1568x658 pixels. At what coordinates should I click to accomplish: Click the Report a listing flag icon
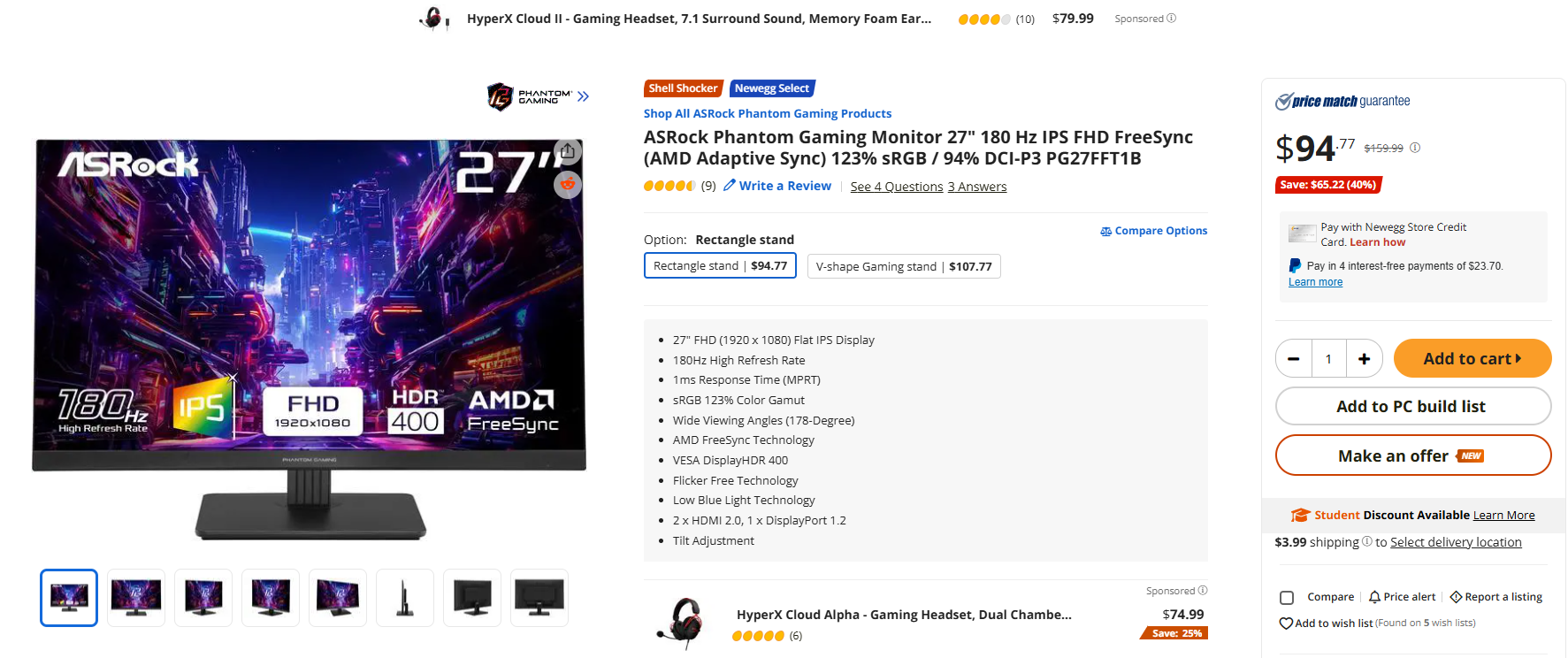(x=1454, y=596)
